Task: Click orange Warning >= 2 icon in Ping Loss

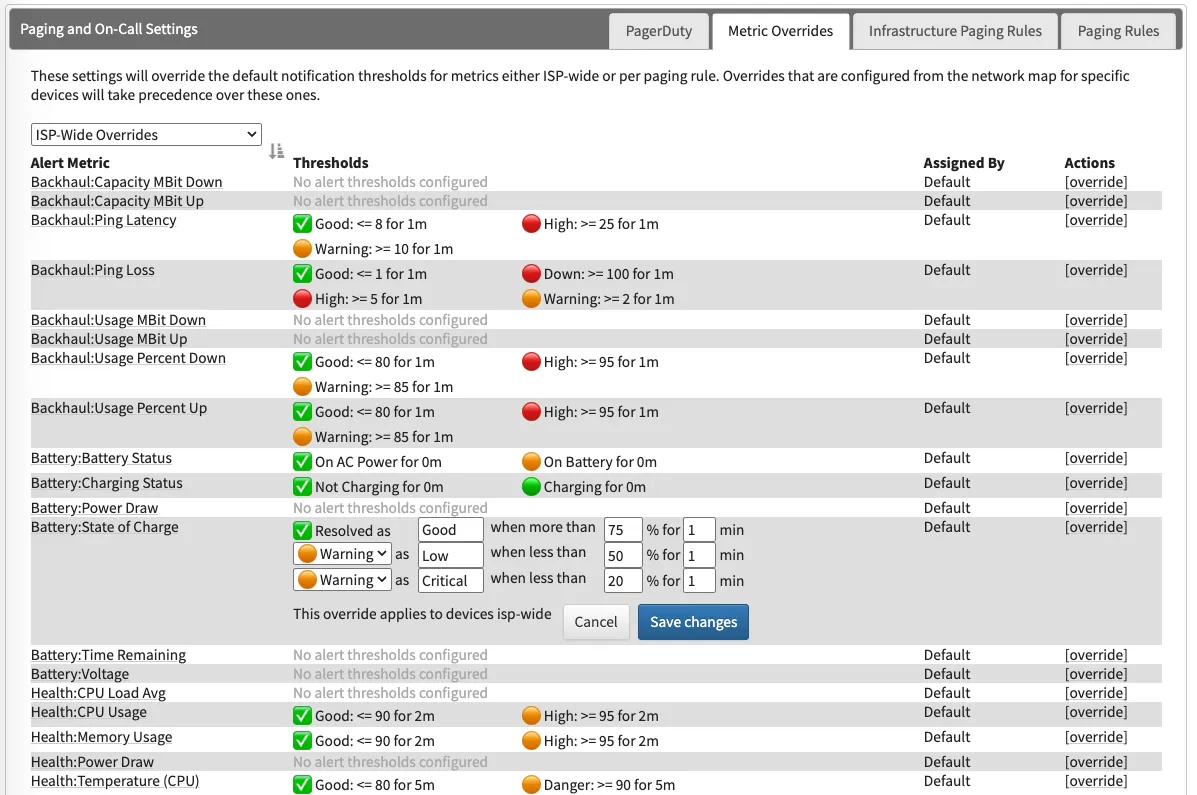Action: click(x=531, y=299)
